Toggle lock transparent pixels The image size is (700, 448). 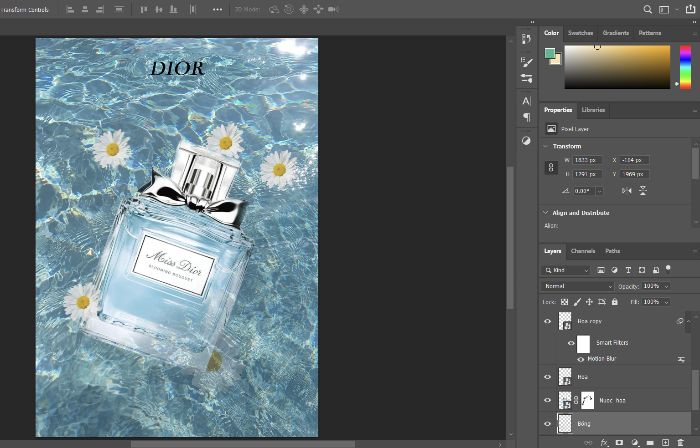(564, 302)
